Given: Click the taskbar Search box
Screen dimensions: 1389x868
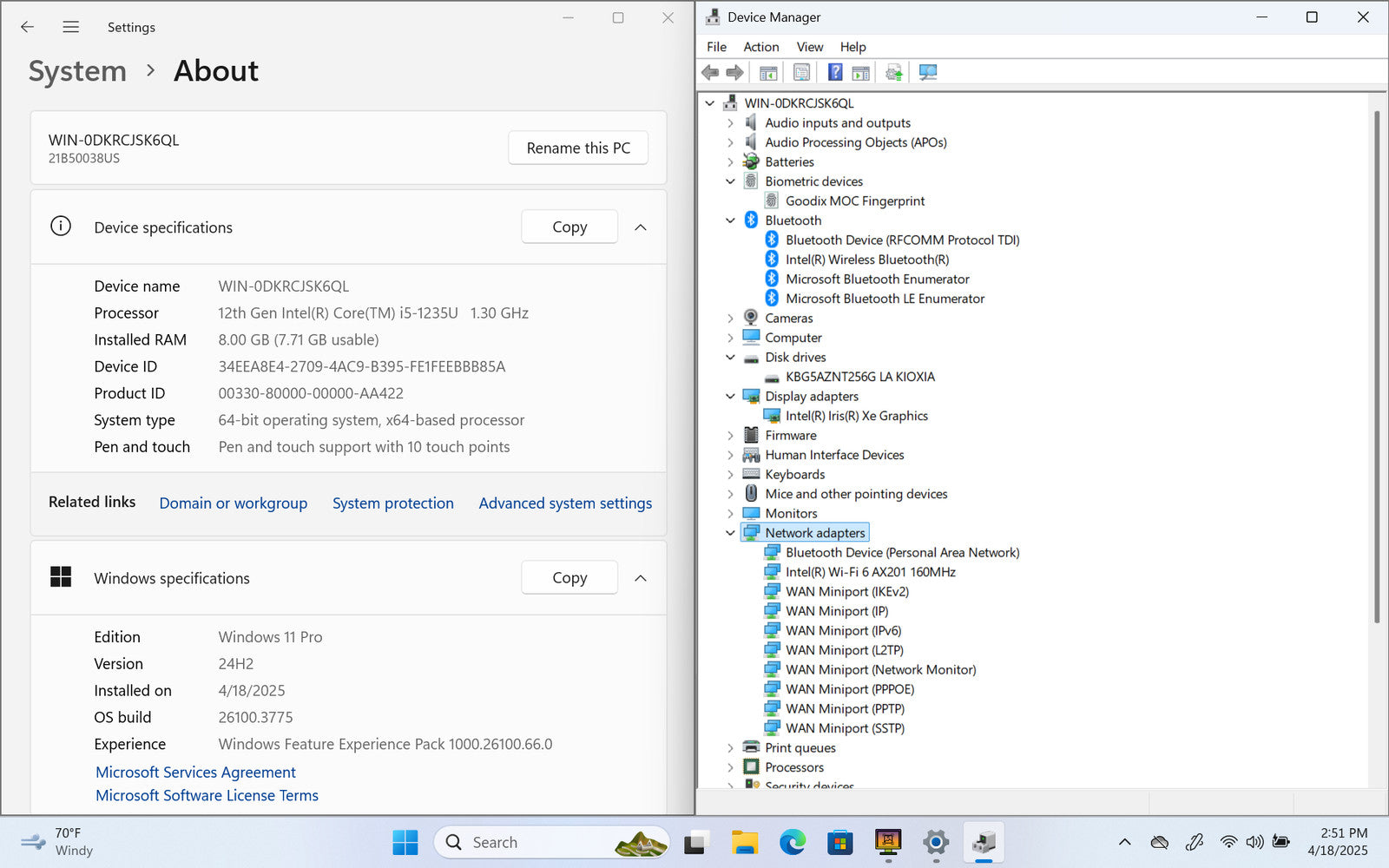Looking at the screenshot, I should pyautogui.click(x=551, y=842).
